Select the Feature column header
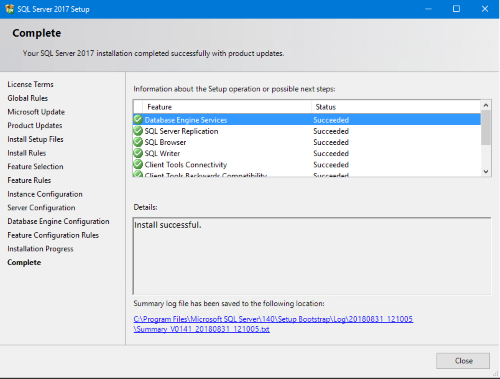Viewport: 500px width, 379px height. [227, 107]
